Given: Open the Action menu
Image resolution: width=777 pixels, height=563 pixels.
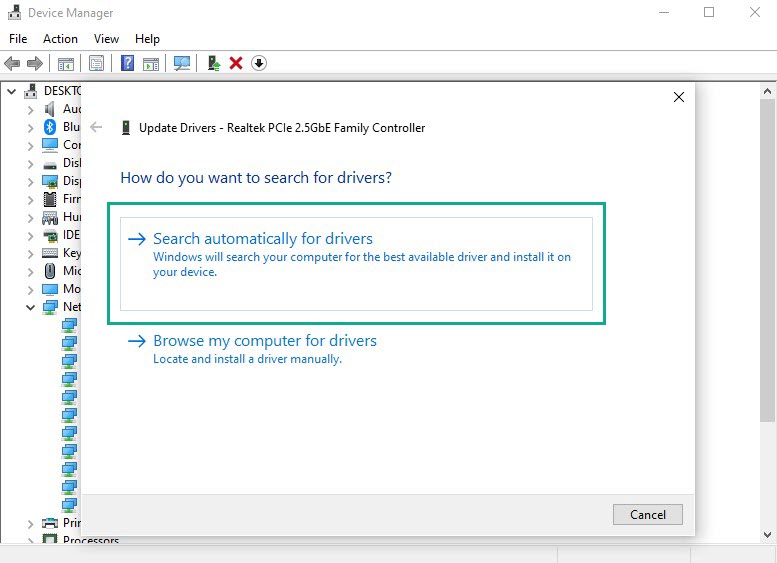Looking at the screenshot, I should click(x=60, y=39).
